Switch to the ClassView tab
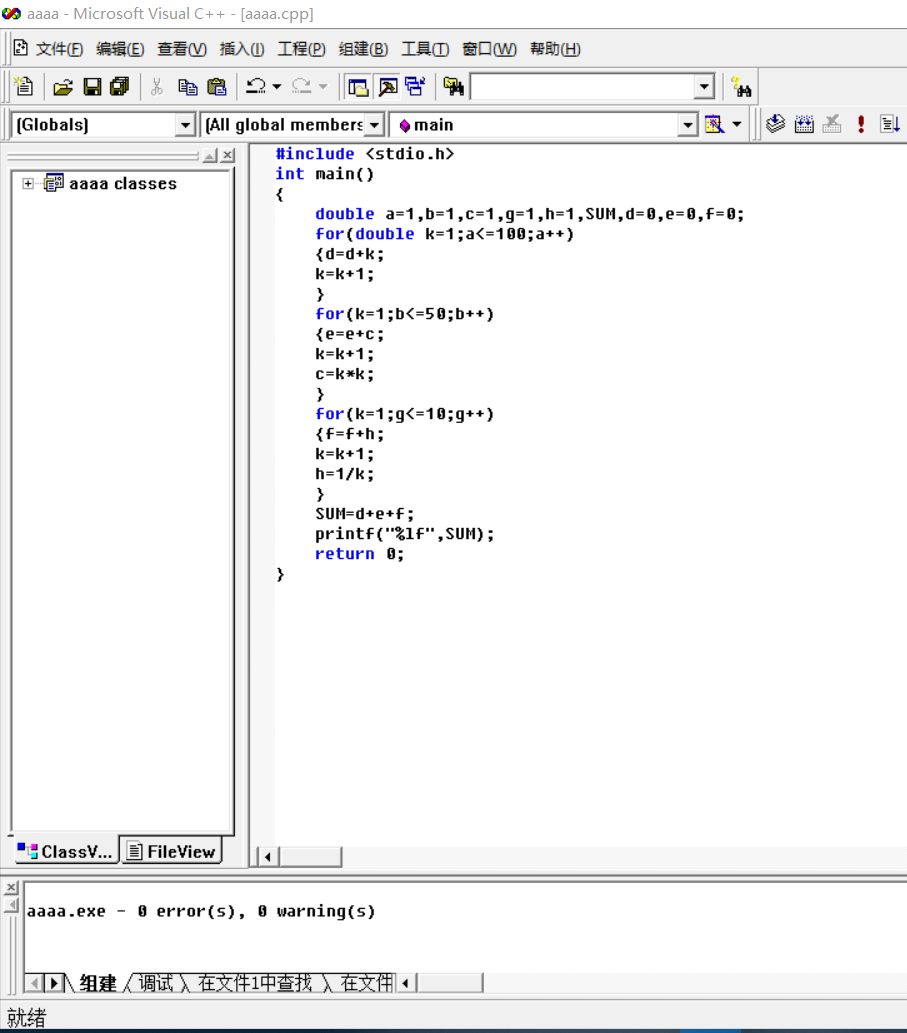This screenshot has height=1033, width=907. click(x=65, y=851)
